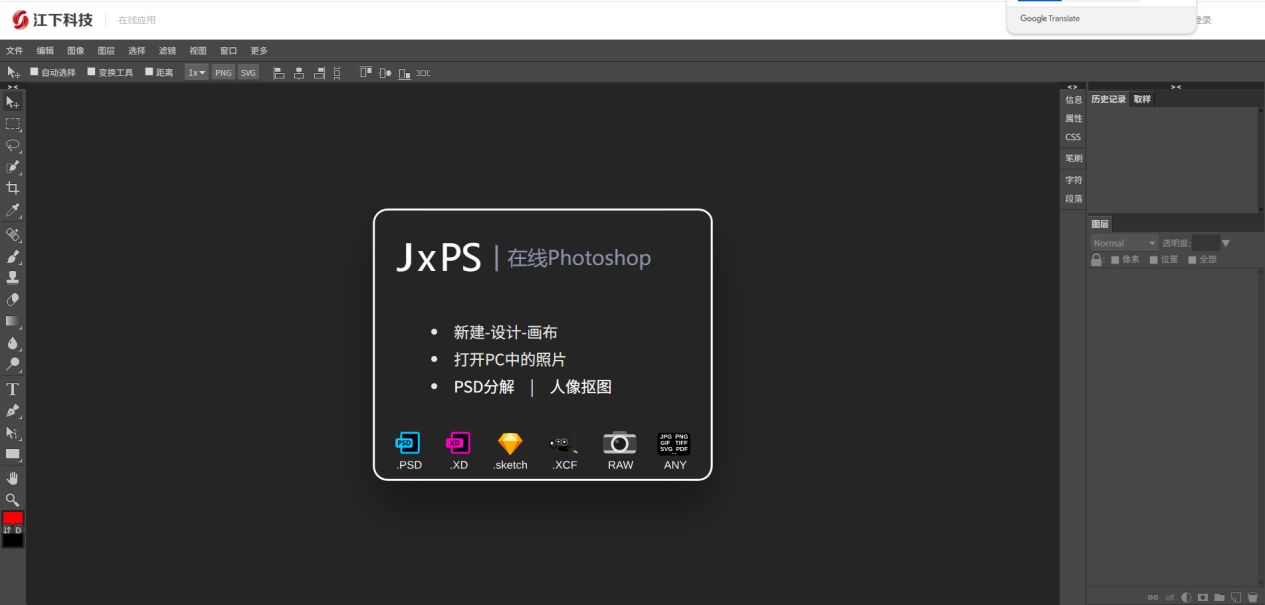Select the Crop tool
Screen dimensions: 1265x605
coord(13,188)
